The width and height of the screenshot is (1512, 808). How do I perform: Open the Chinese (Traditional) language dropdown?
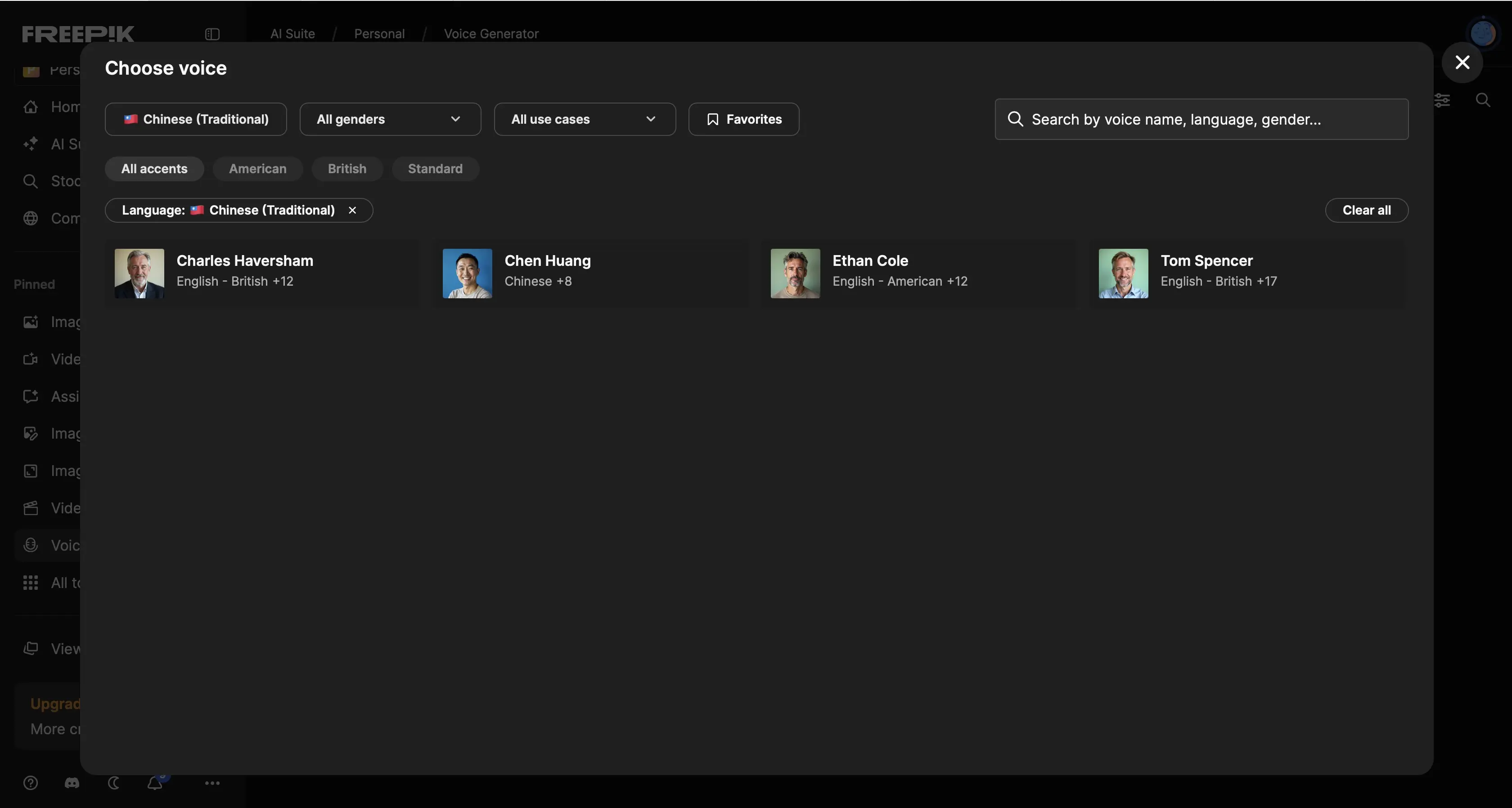pos(195,119)
